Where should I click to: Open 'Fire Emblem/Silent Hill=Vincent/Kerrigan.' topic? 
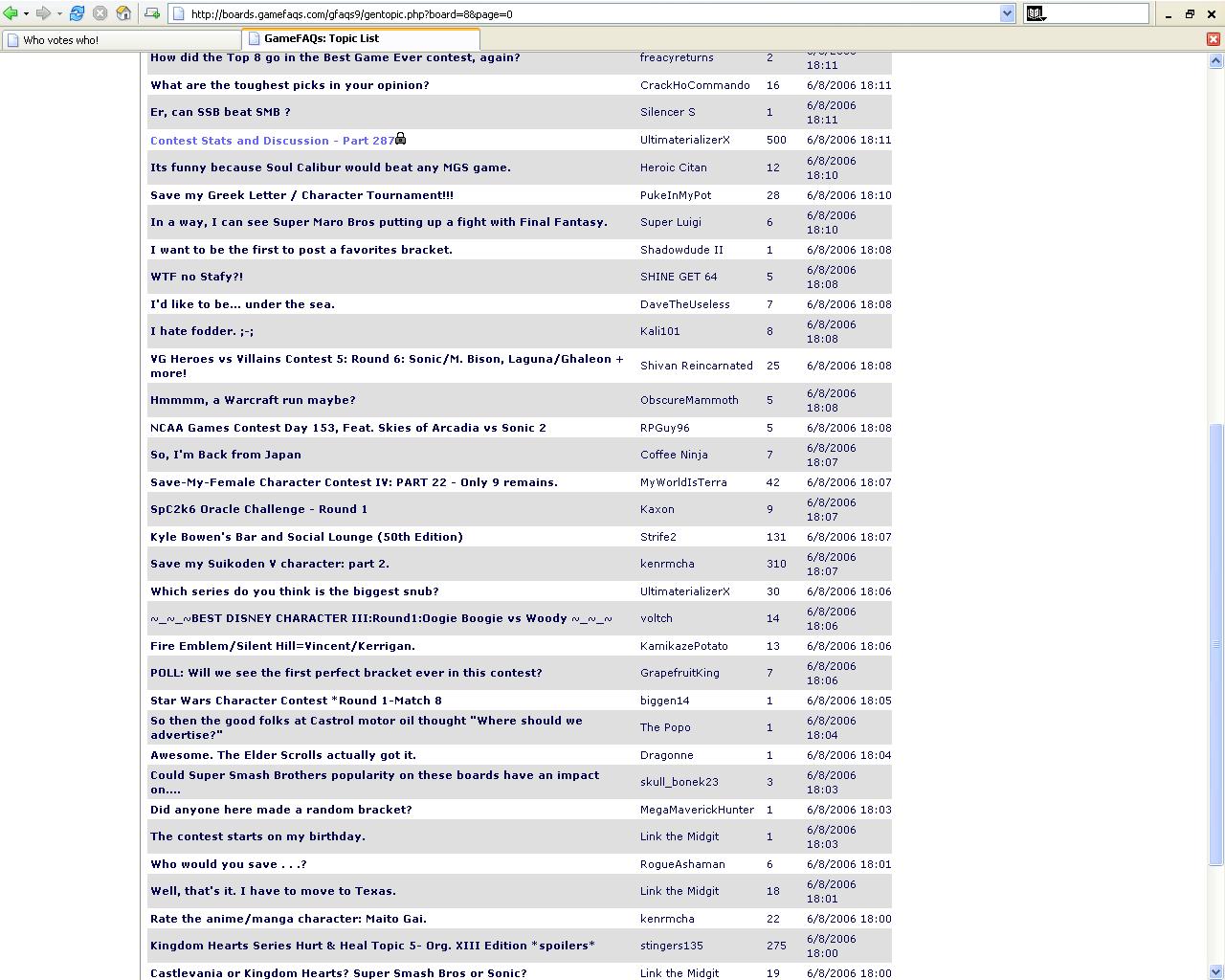pos(282,646)
